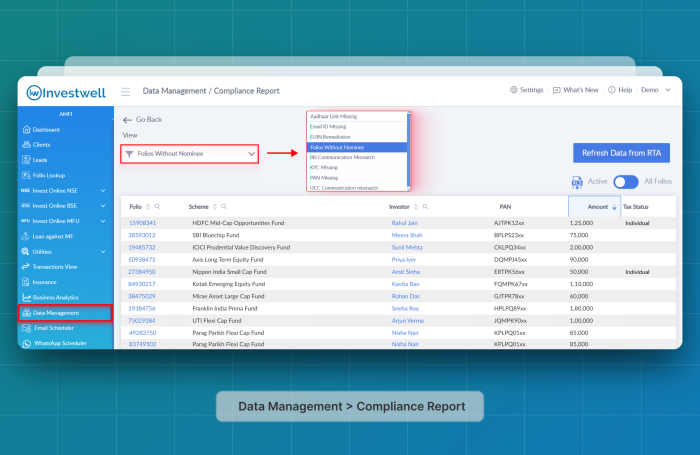
Task: Toggle the hamburger menu icon
Action: click(x=126, y=92)
